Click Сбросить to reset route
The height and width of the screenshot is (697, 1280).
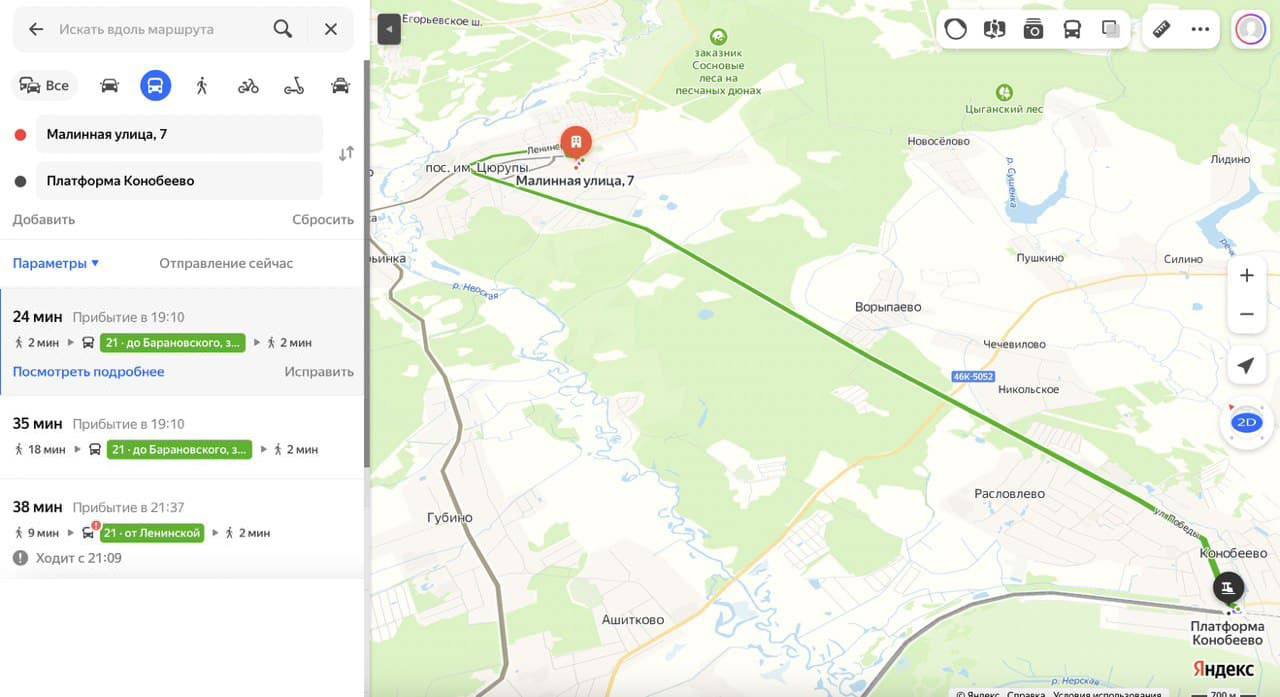click(323, 219)
